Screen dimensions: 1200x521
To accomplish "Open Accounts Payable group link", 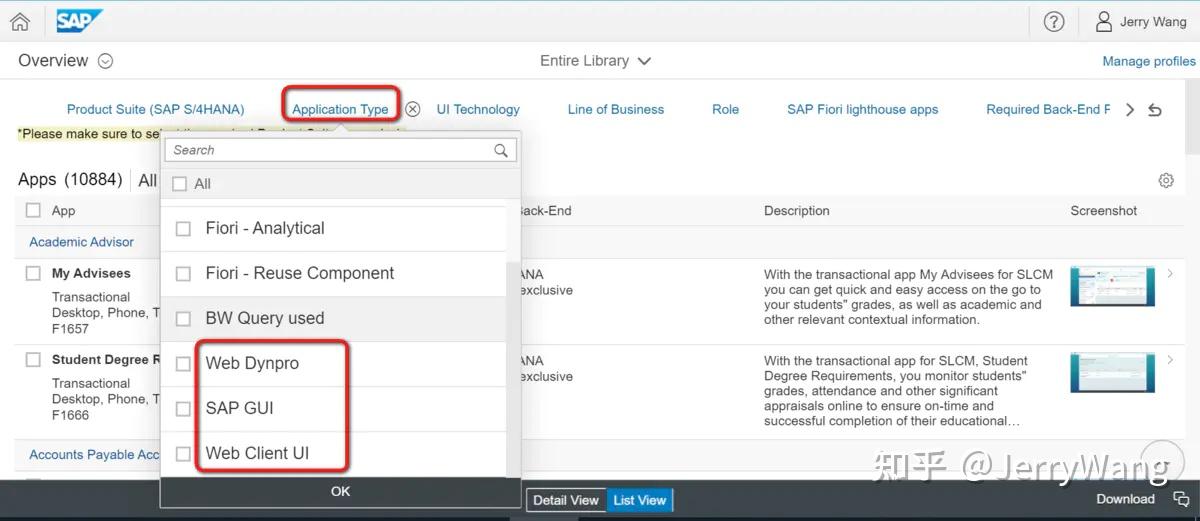I will [95, 454].
